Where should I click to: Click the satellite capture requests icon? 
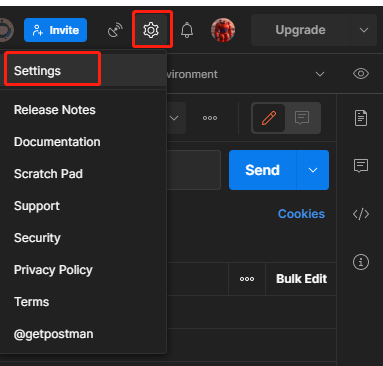tap(115, 30)
